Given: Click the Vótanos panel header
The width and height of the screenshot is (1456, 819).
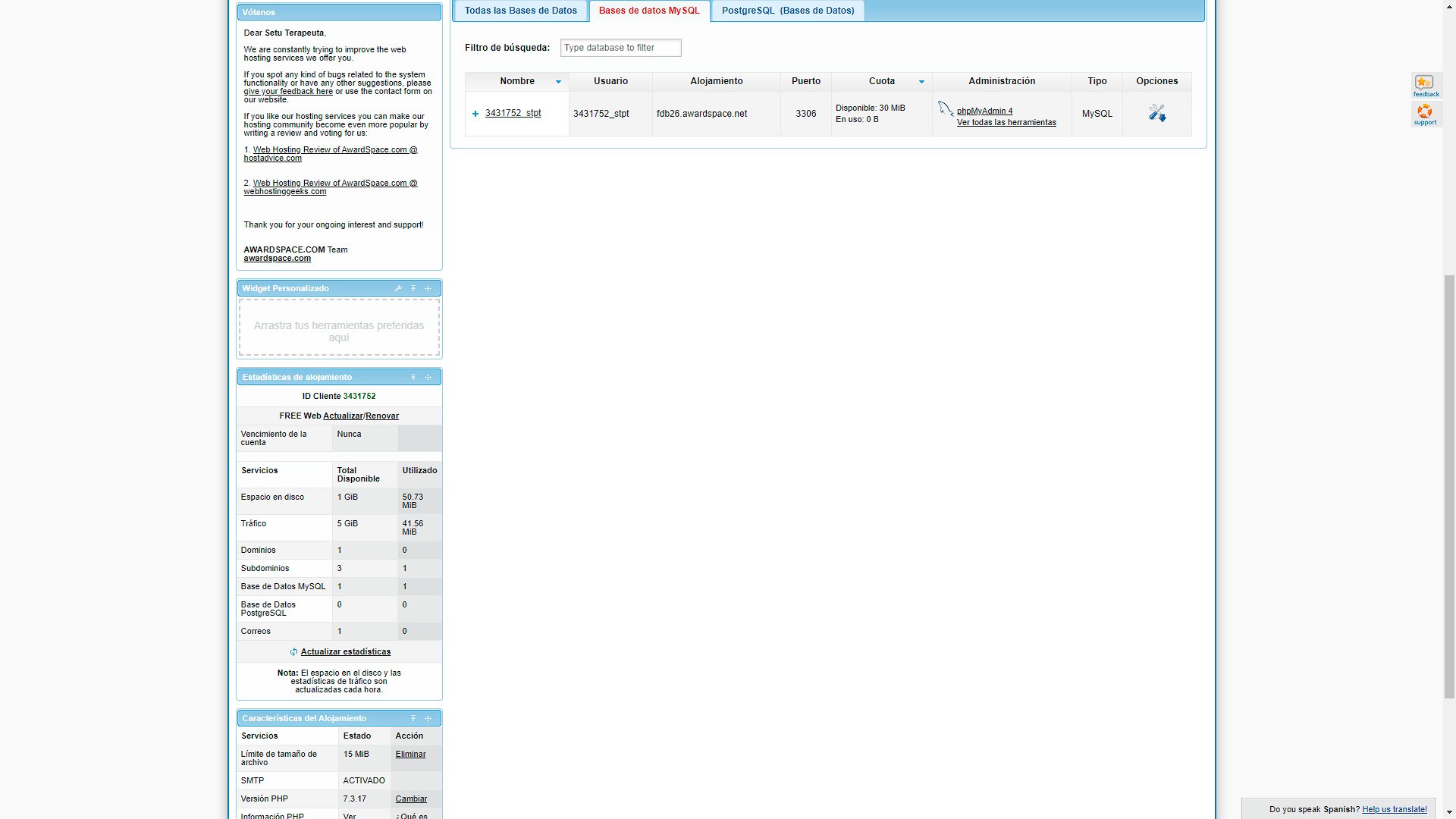Looking at the screenshot, I should coord(339,12).
